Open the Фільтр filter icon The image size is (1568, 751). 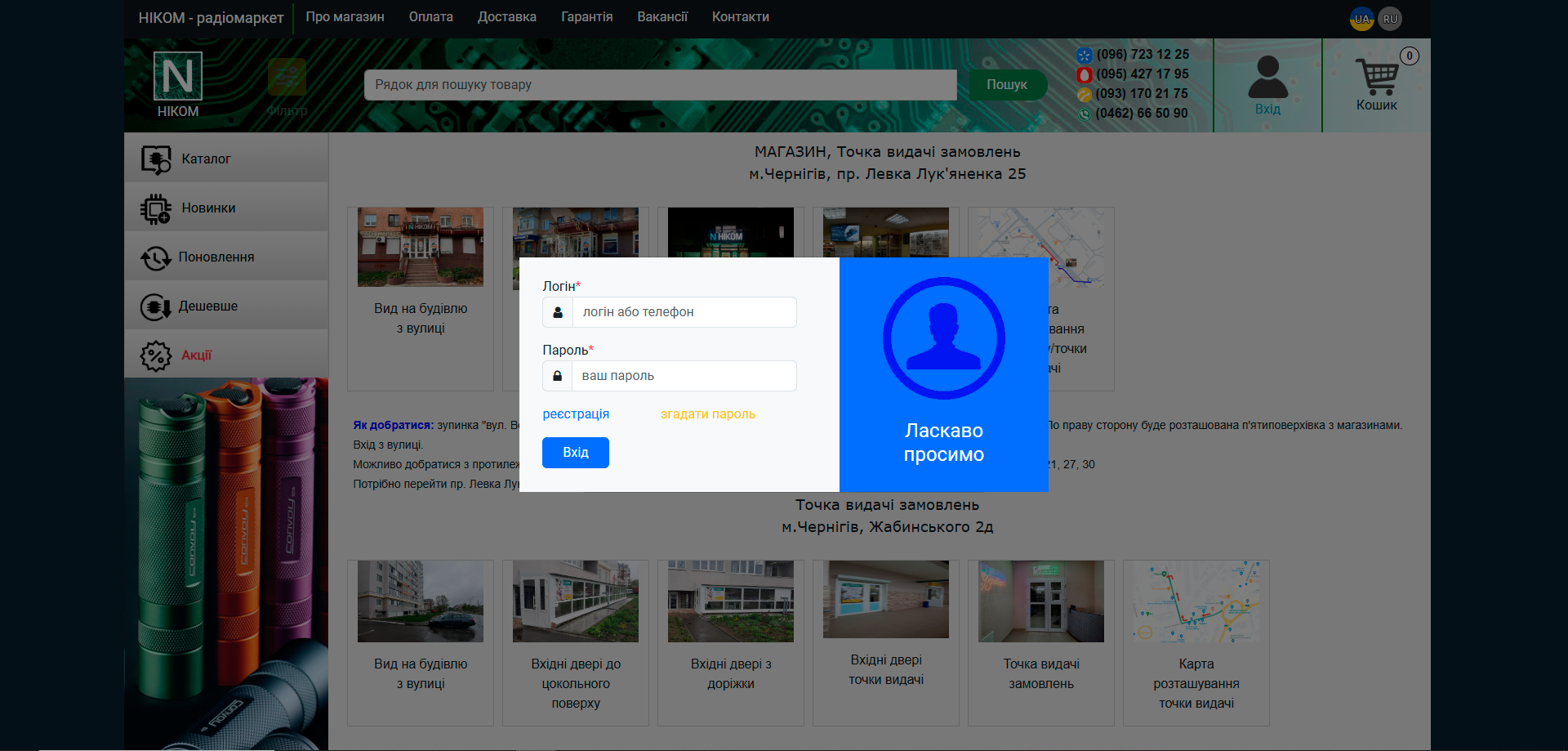287,78
